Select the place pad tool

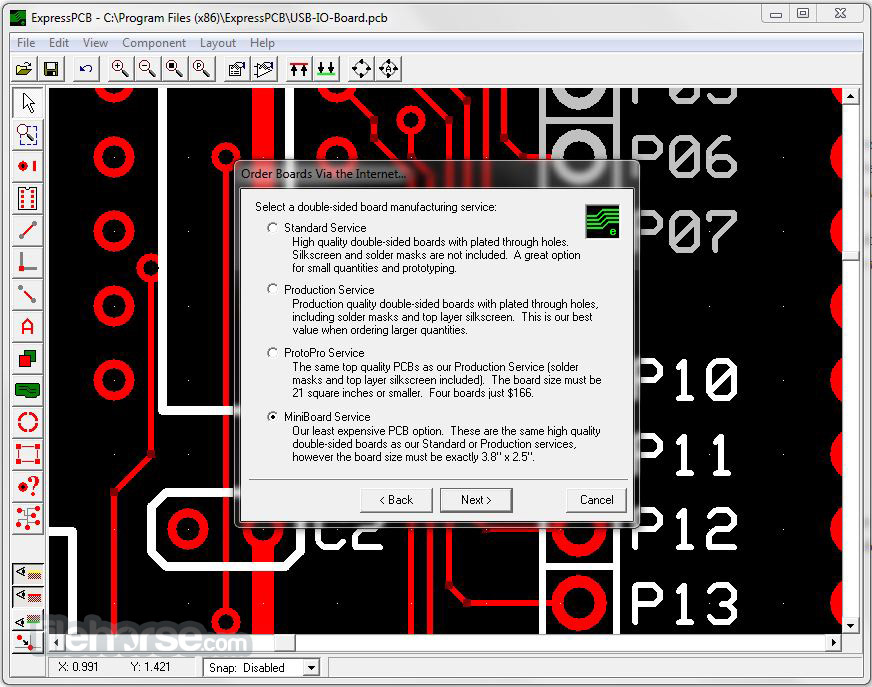(x=27, y=166)
